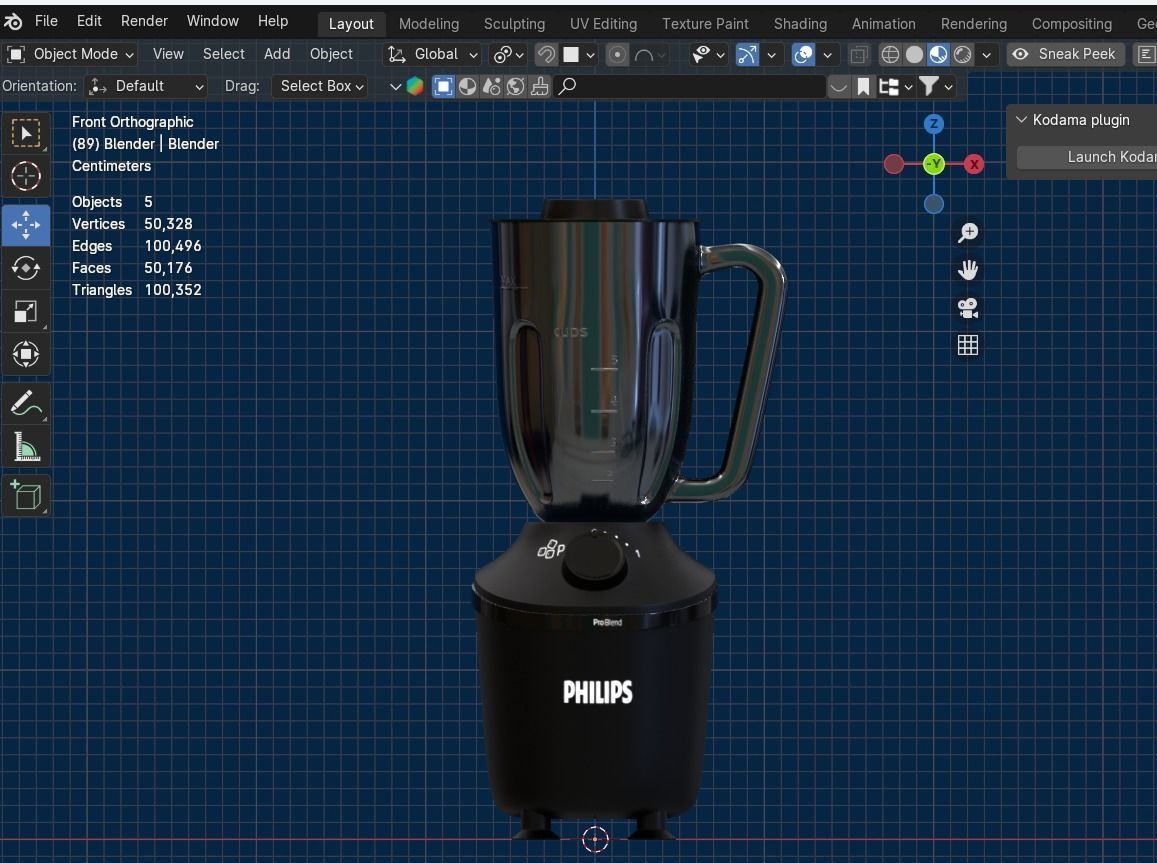The width and height of the screenshot is (1157, 863).
Task: Open the shading options dropdown arrow
Action: [x=987, y=55]
